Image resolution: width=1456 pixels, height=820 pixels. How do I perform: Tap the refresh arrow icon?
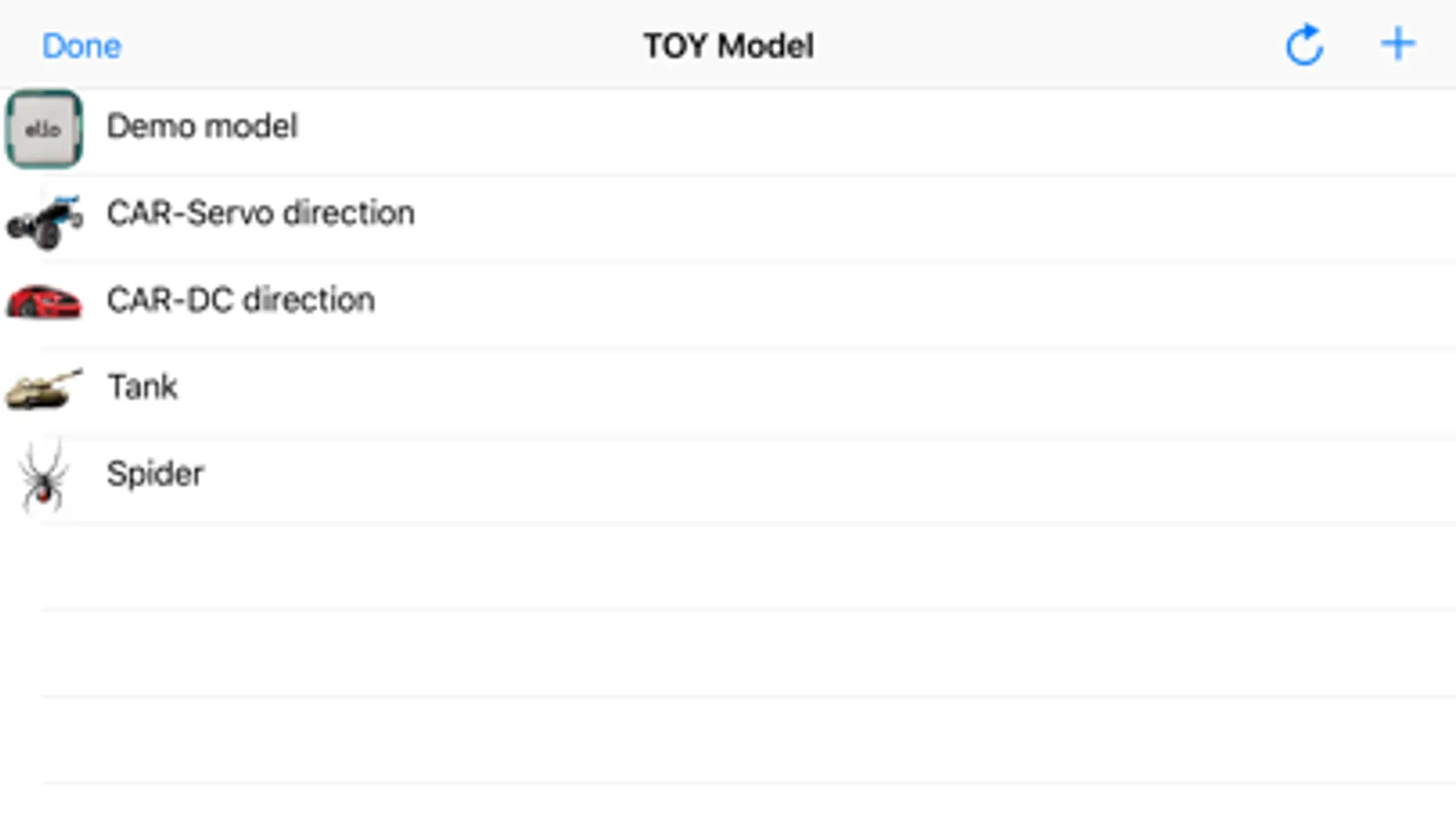click(x=1303, y=45)
